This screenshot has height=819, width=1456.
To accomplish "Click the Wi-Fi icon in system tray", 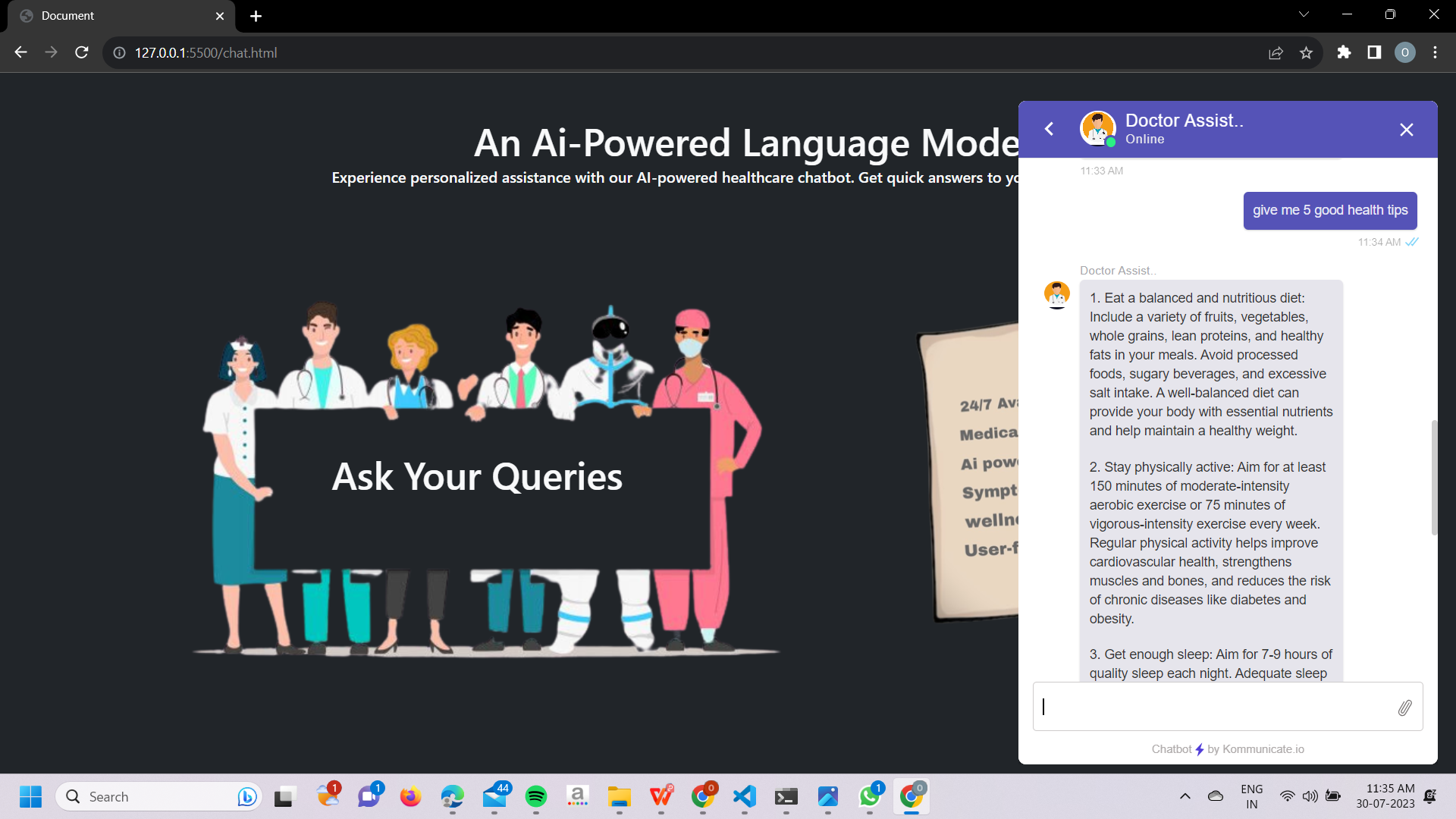I will click(1287, 796).
